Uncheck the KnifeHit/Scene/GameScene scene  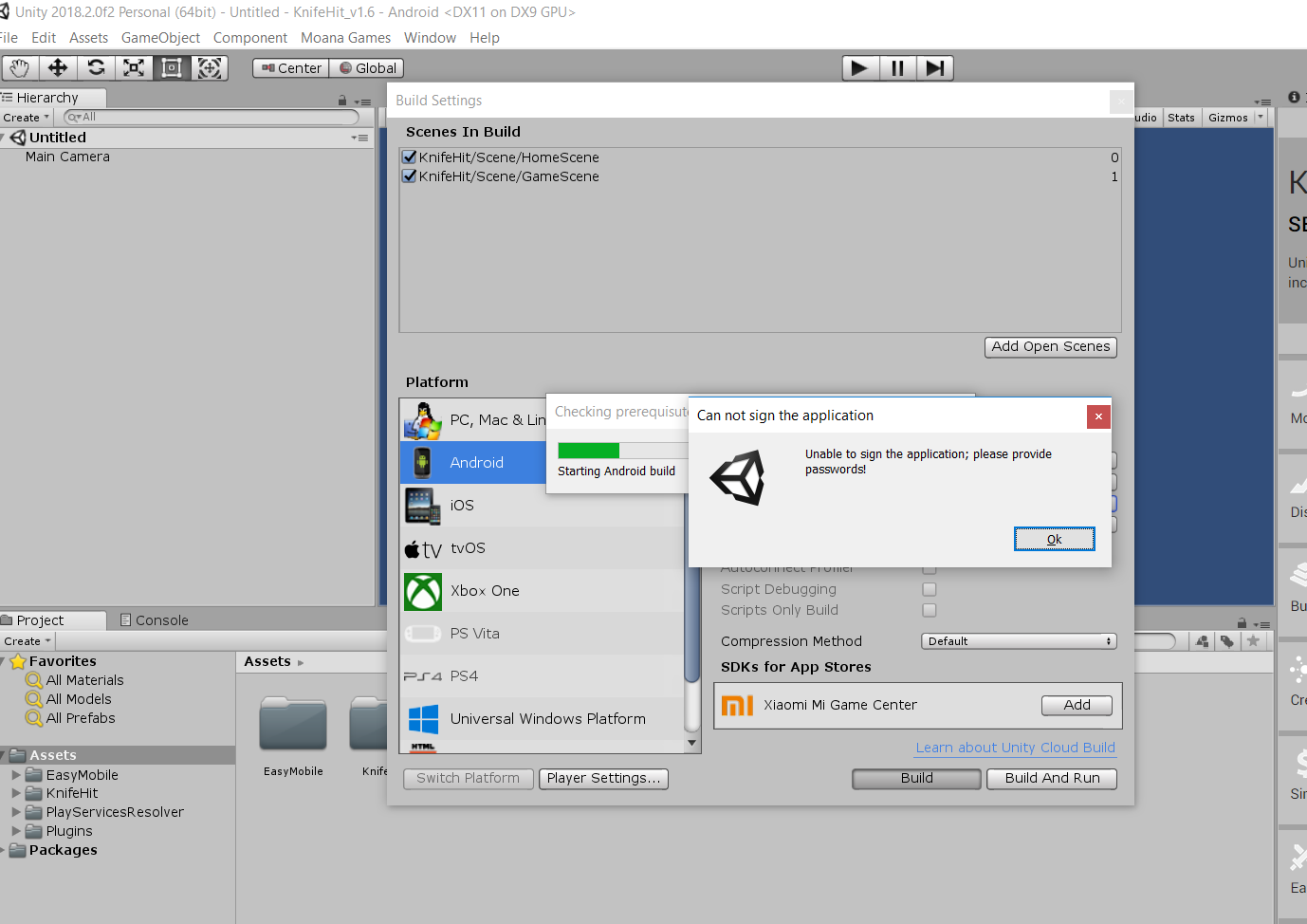click(x=409, y=176)
